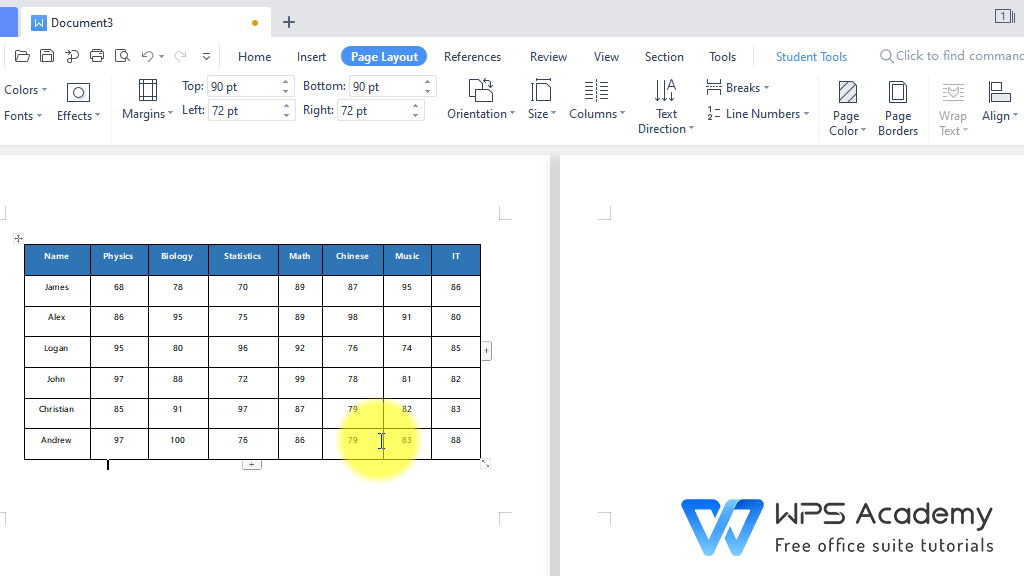Image resolution: width=1024 pixels, height=576 pixels.
Task: Undo the last action
Action: pyautogui.click(x=146, y=55)
